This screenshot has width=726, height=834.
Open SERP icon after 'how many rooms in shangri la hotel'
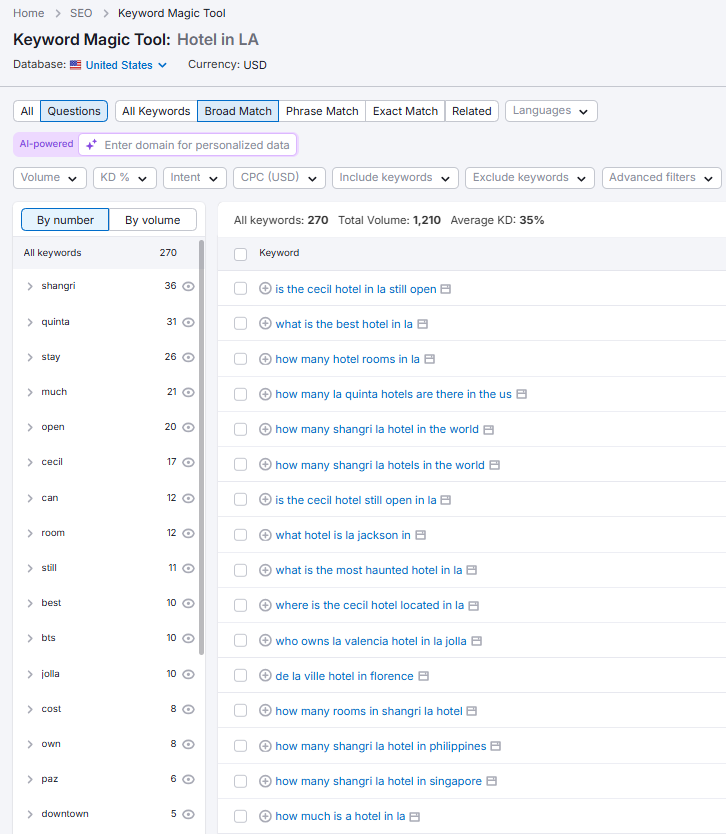[x=471, y=711]
